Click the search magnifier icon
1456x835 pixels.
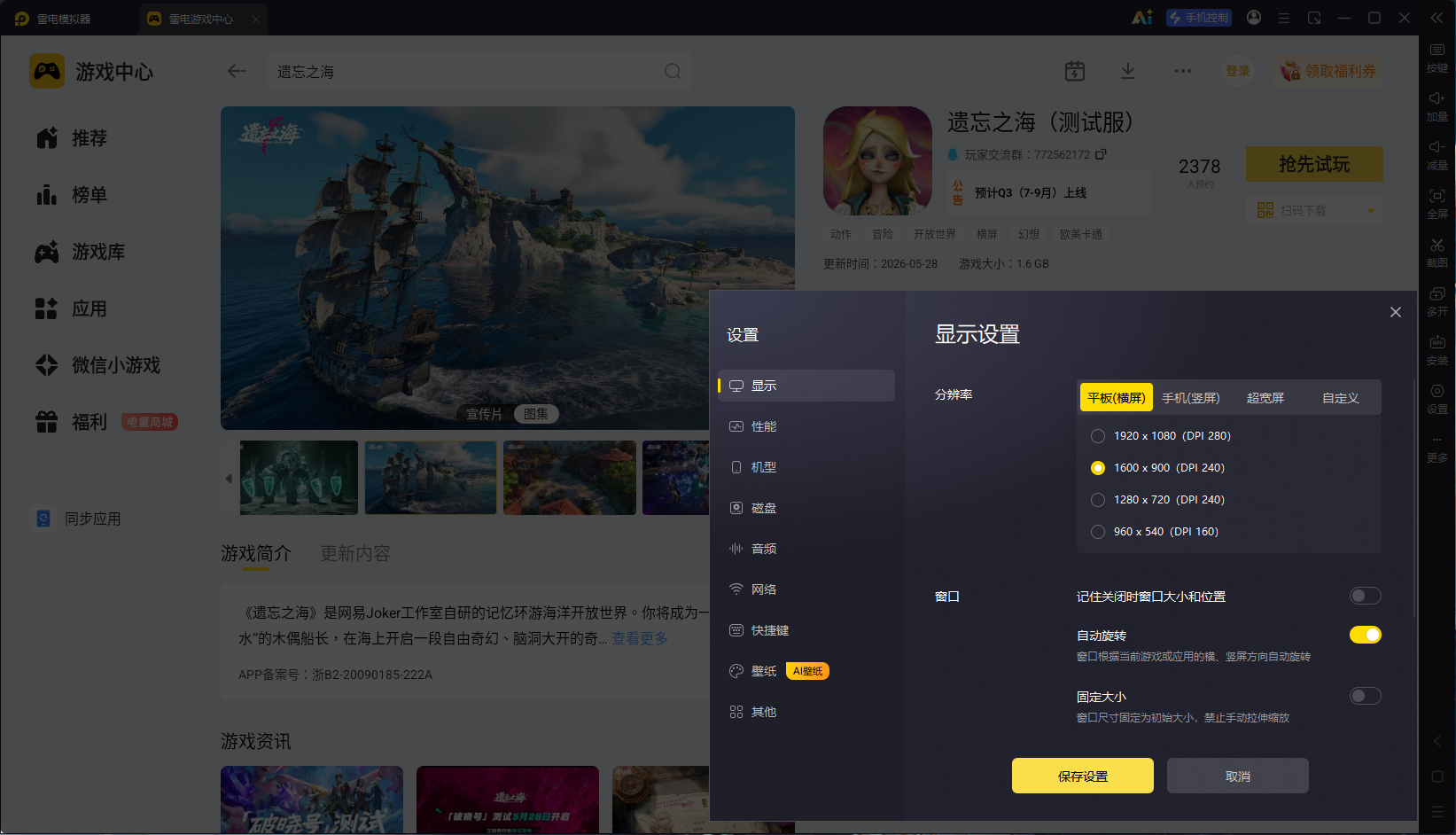673,71
